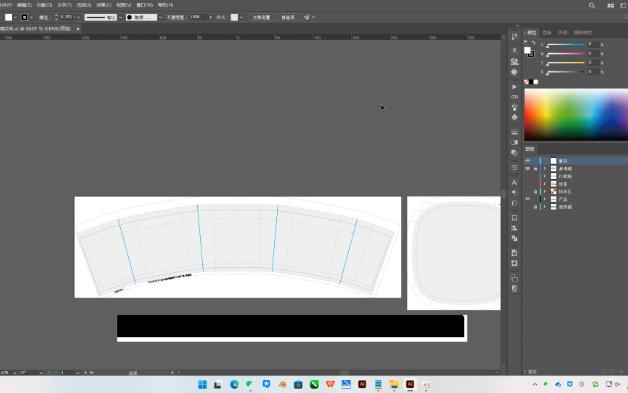
Task: Click the opacity percentage input field
Action: [x=198, y=17]
